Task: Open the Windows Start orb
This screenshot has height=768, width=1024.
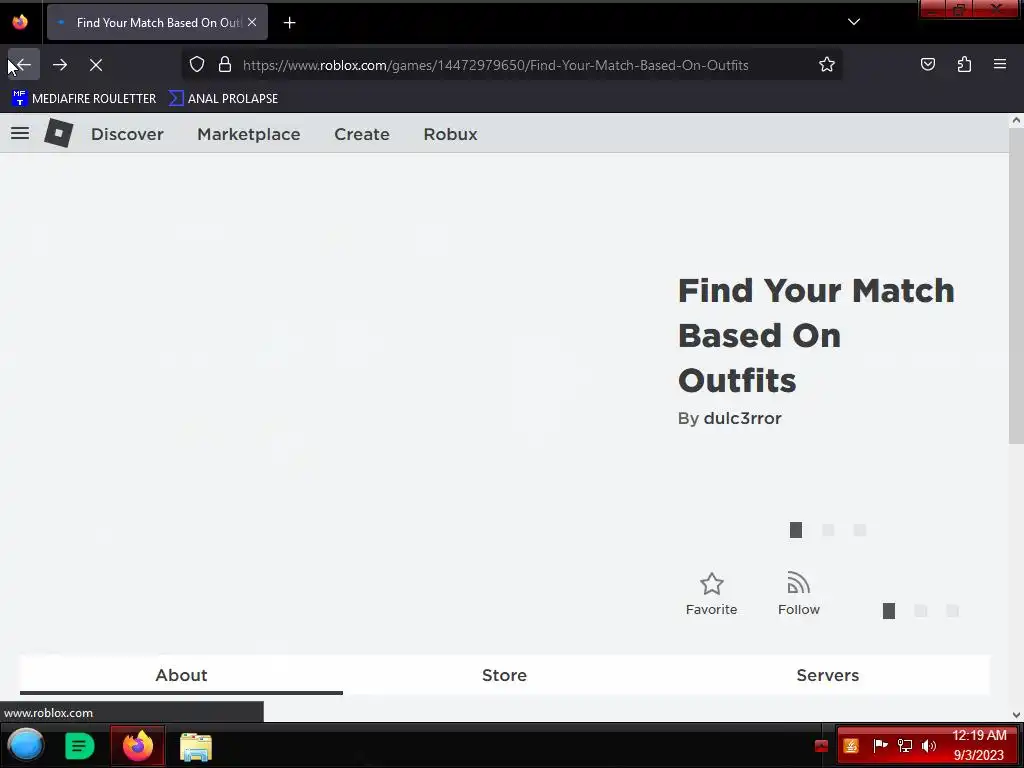Action: (x=25, y=746)
